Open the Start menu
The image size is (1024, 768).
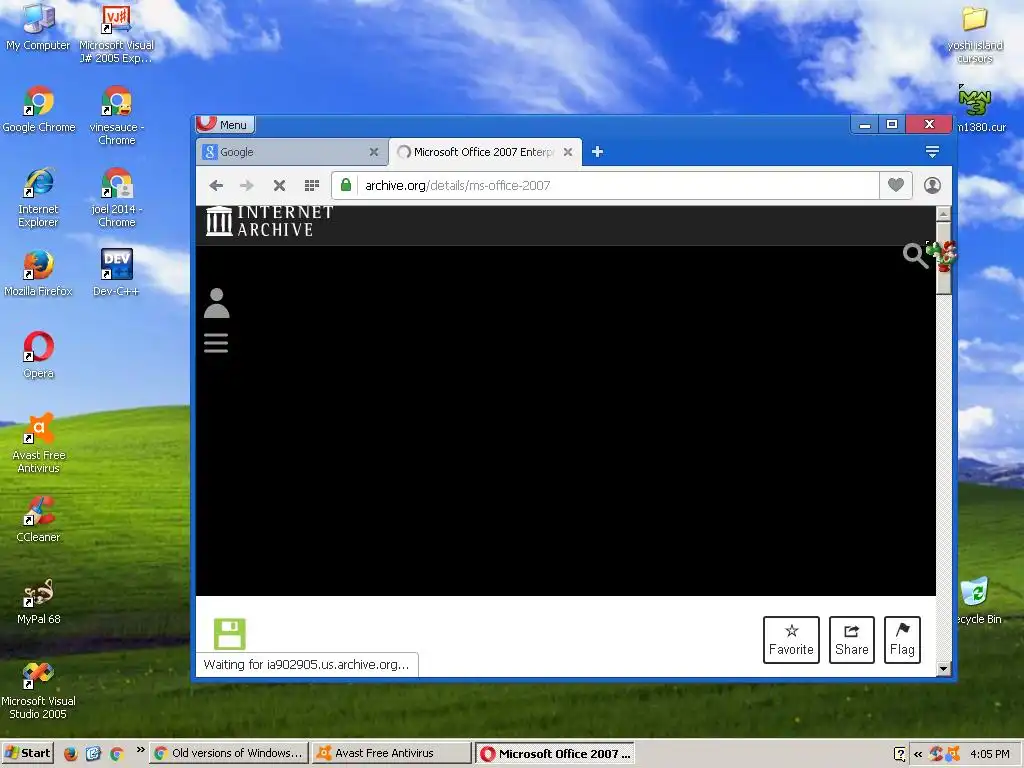(27, 753)
